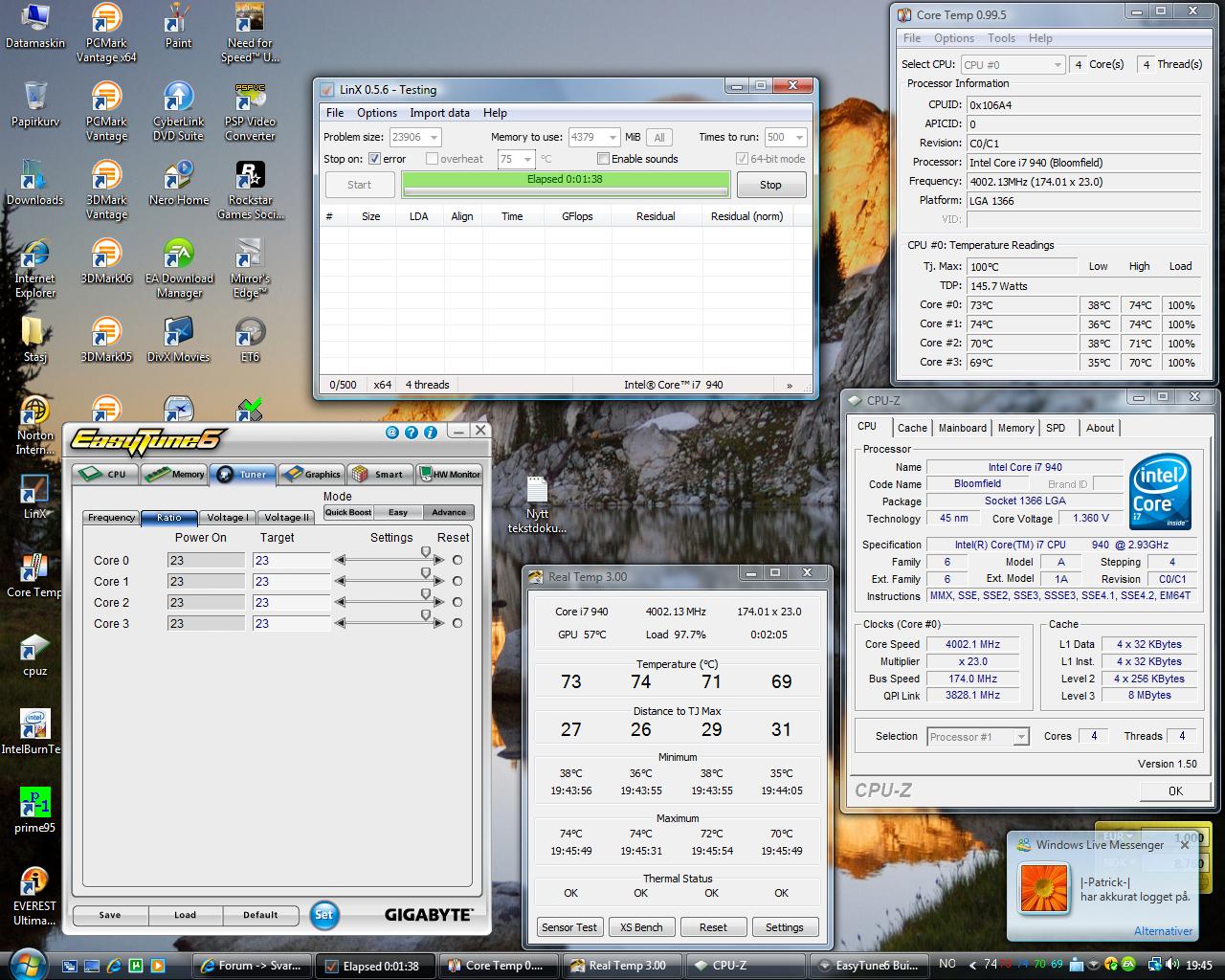Open CPU-Z Selection Processor #1 dropdown
This screenshot has height=980, width=1225.
pyautogui.click(x=977, y=736)
